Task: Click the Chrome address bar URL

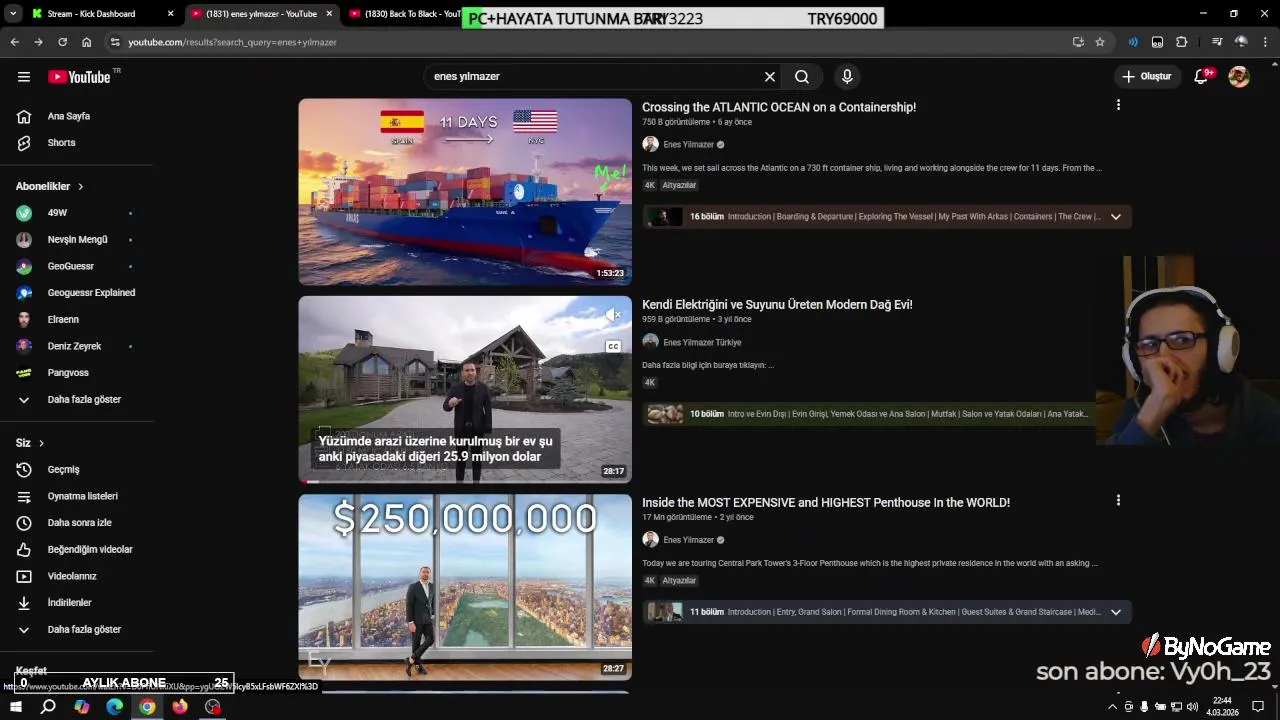Action: click(232, 42)
